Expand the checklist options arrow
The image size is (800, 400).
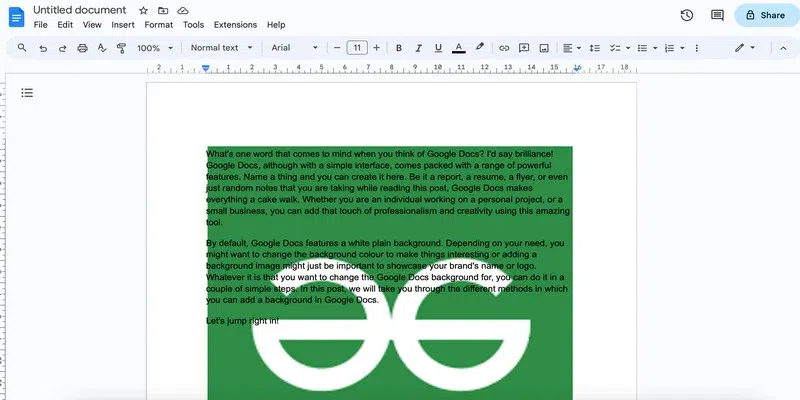click(x=628, y=48)
